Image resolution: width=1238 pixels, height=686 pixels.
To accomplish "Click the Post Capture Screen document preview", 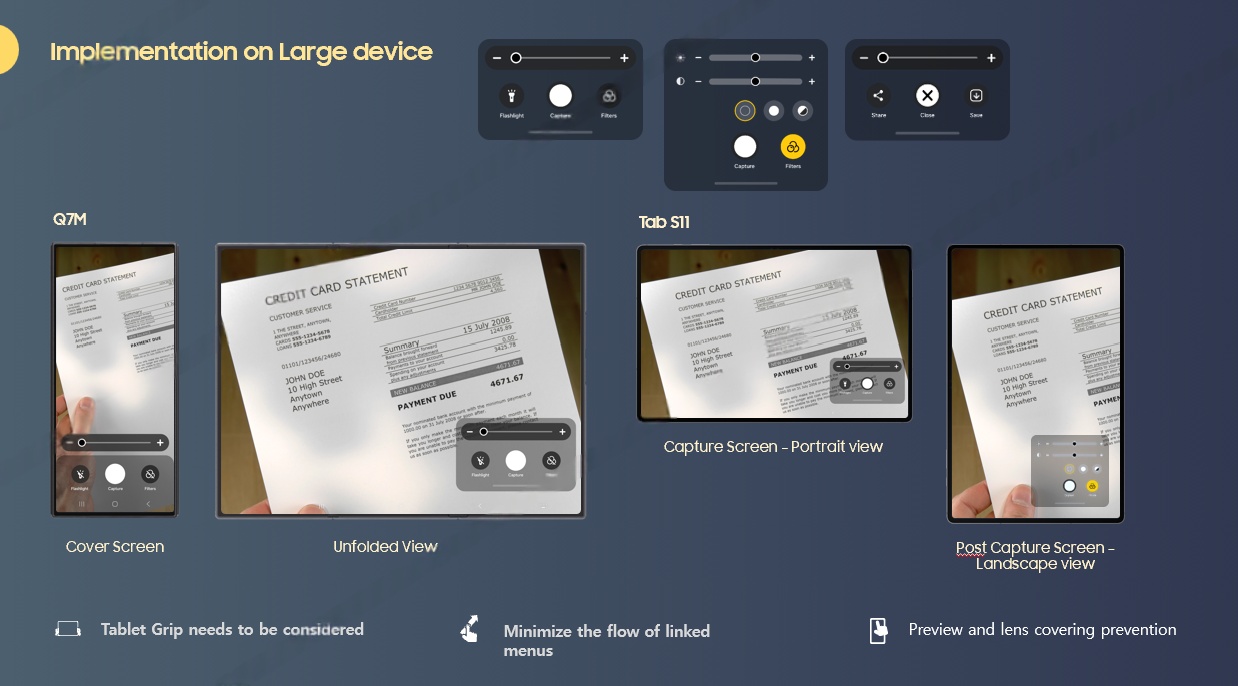I will click(x=1035, y=384).
